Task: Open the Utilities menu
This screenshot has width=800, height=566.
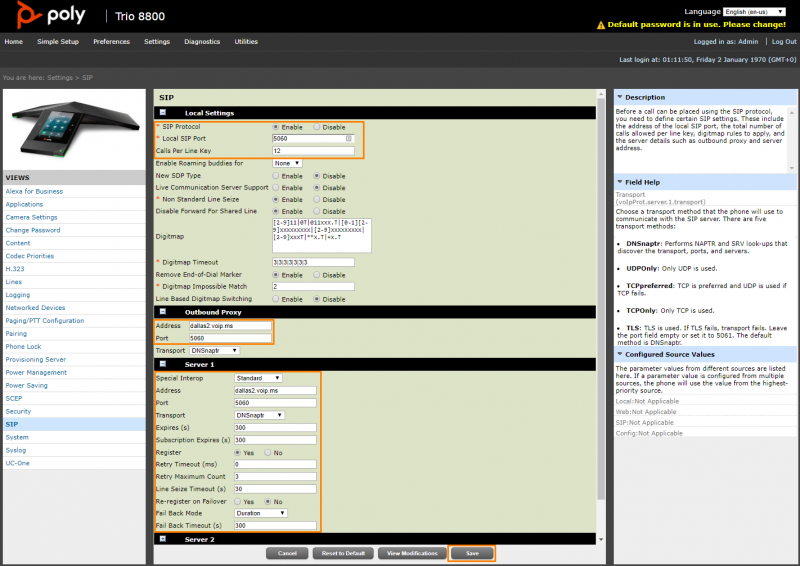Action: click(246, 42)
